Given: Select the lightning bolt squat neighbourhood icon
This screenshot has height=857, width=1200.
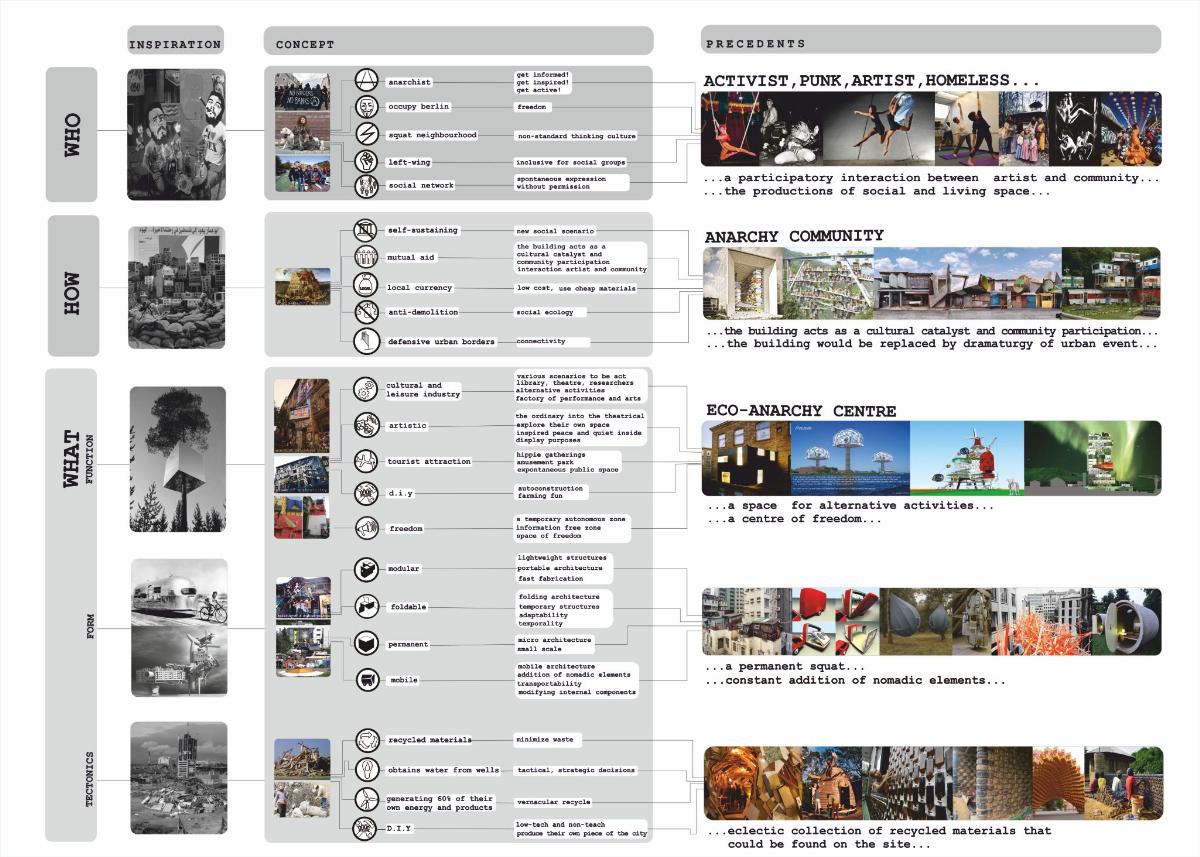Looking at the screenshot, I should point(367,135).
